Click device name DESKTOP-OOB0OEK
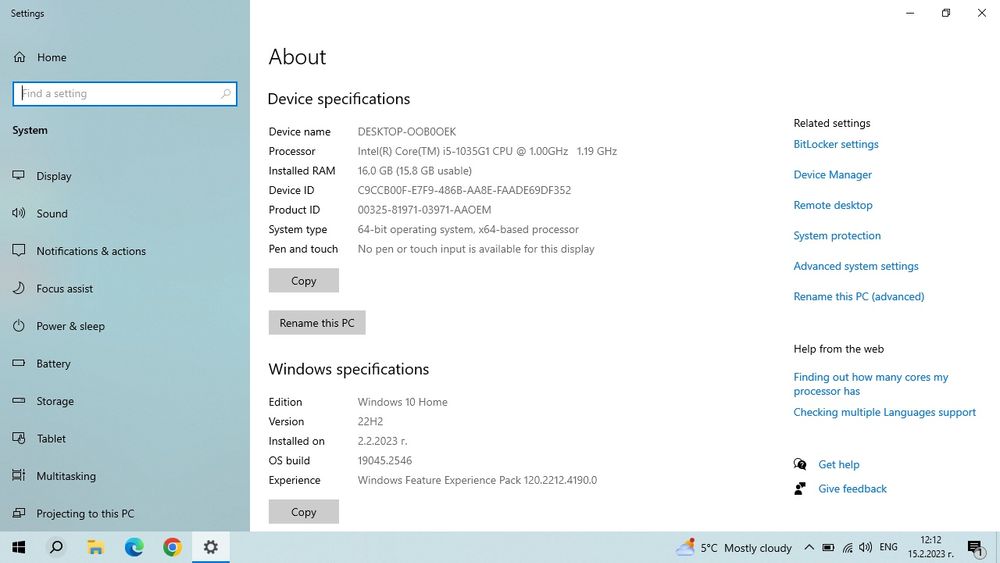This screenshot has width=1000, height=563. coord(406,132)
